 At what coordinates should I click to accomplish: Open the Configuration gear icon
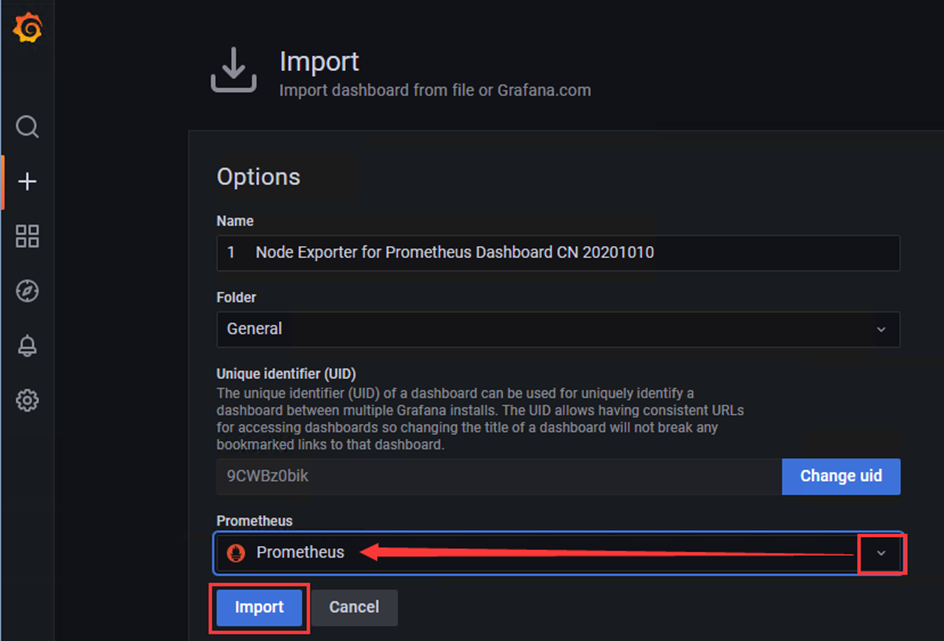(x=27, y=400)
